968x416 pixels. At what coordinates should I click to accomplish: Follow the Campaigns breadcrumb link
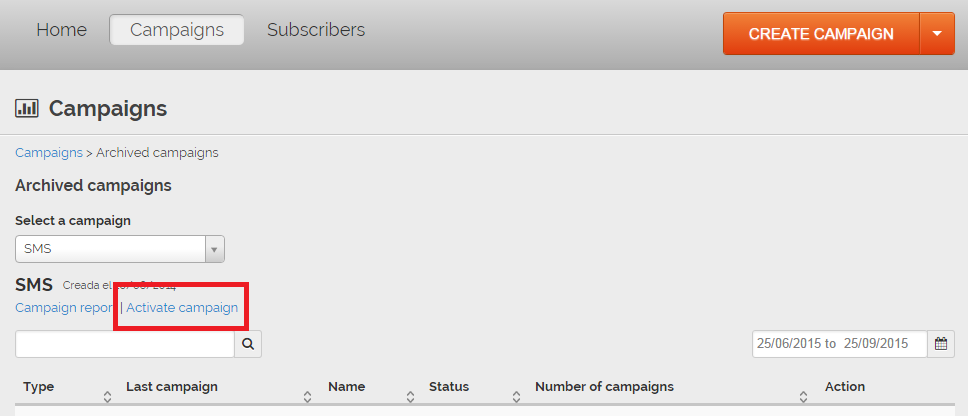click(49, 153)
